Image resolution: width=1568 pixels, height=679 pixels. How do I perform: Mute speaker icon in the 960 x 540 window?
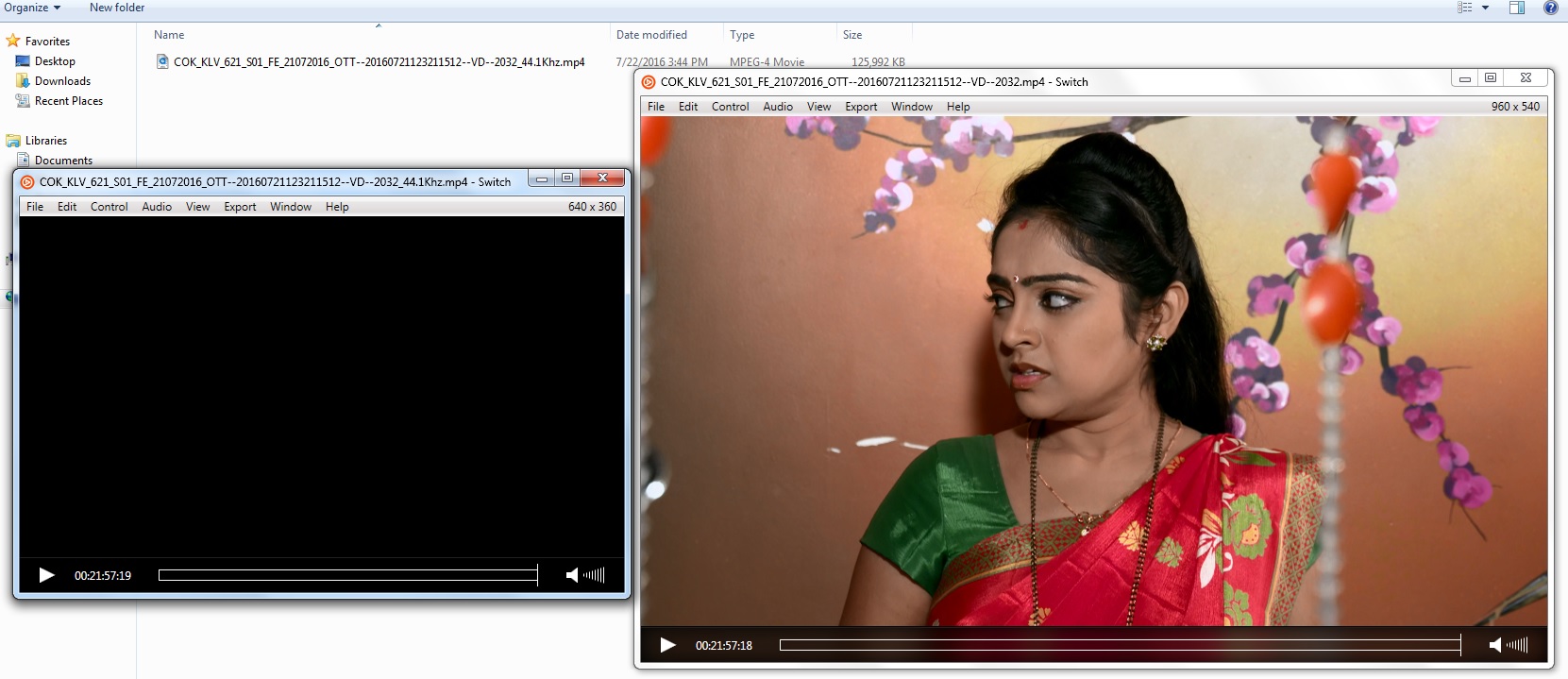click(1494, 645)
